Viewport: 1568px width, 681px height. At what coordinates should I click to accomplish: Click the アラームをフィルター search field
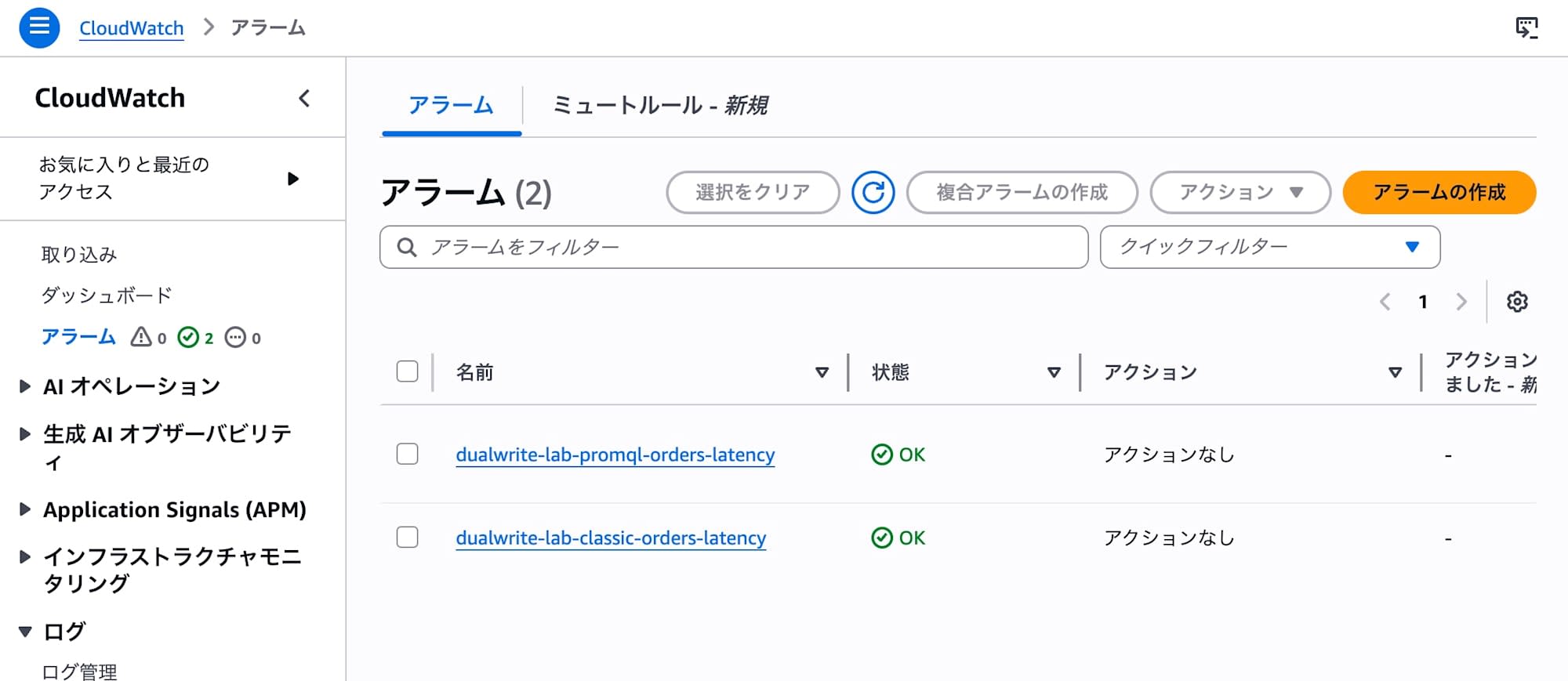734,247
